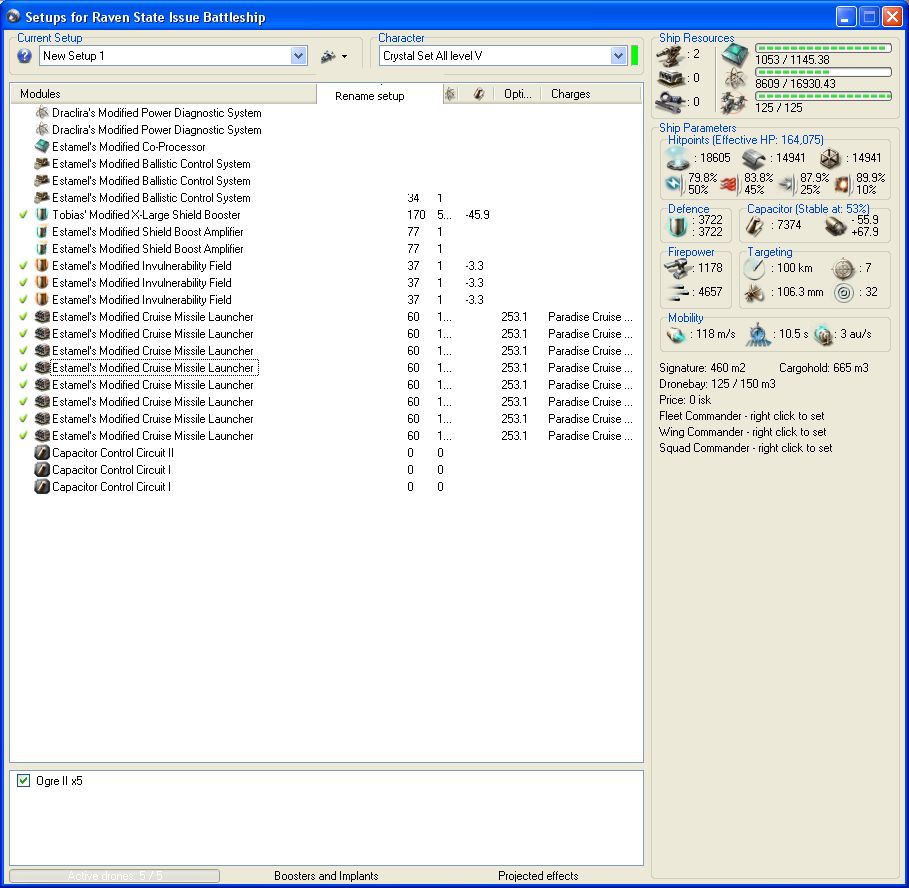Image resolution: width=909 pixels, height=888 pixels.
Task: Click the EM resistance icon at 79.8%
Action: tap(674, 184)
